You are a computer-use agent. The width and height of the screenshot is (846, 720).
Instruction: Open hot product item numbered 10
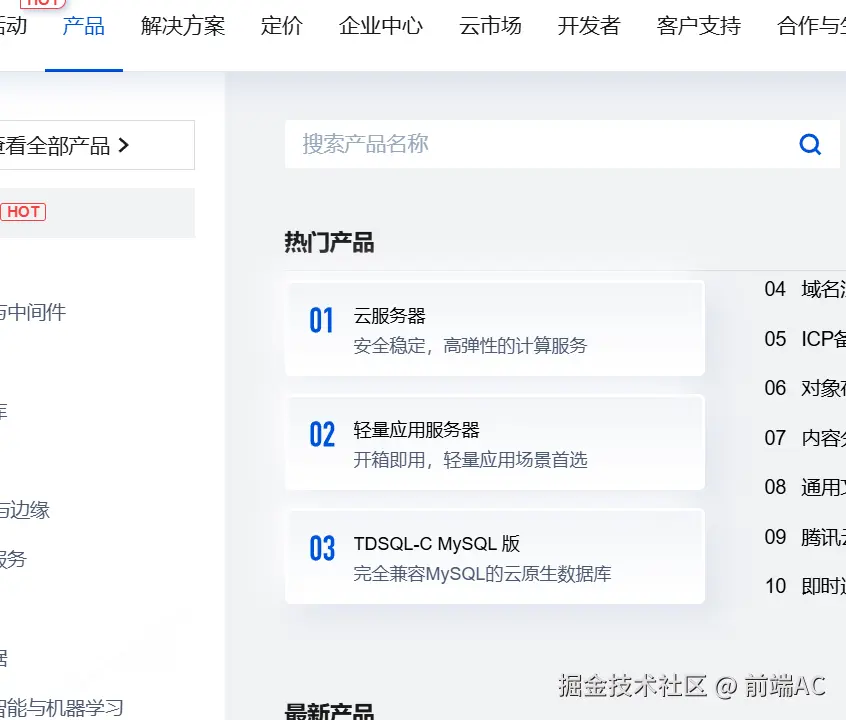(x=805, y=586)
